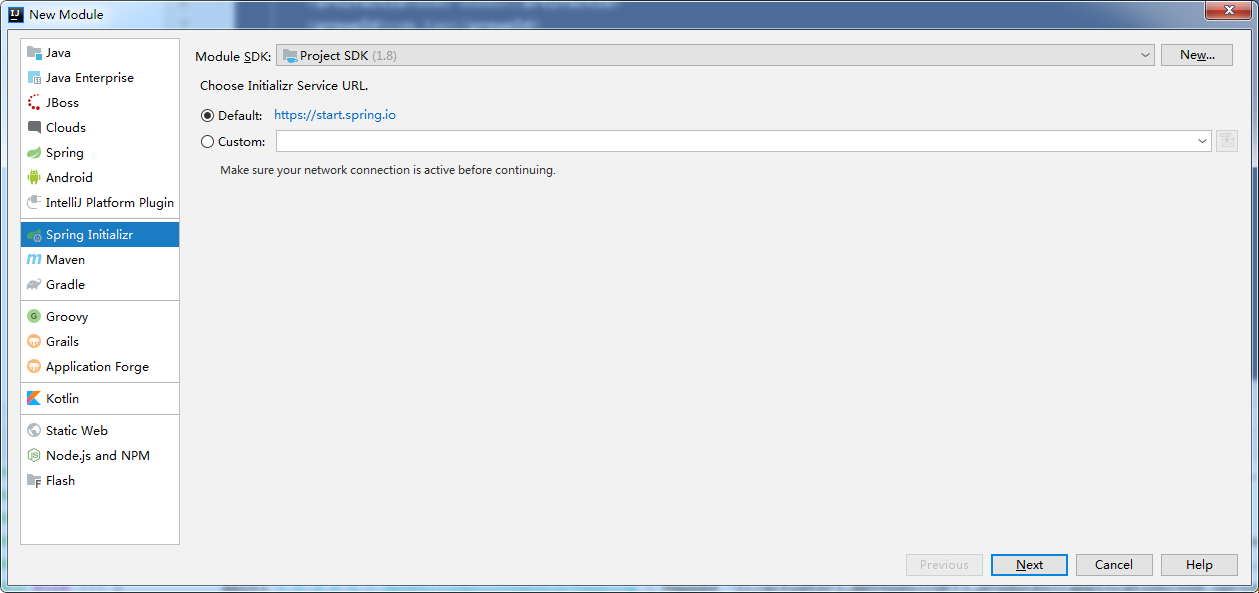Choose Java module type

click(x=100, y=53)
